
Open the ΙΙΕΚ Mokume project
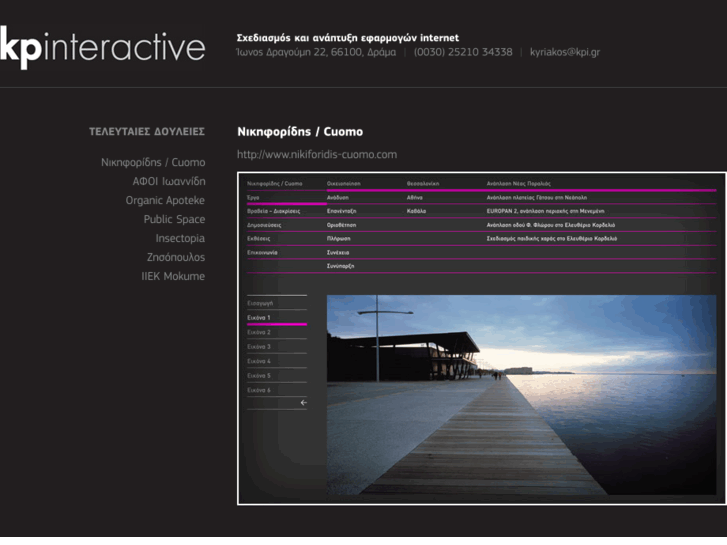[x=173, y=276]
